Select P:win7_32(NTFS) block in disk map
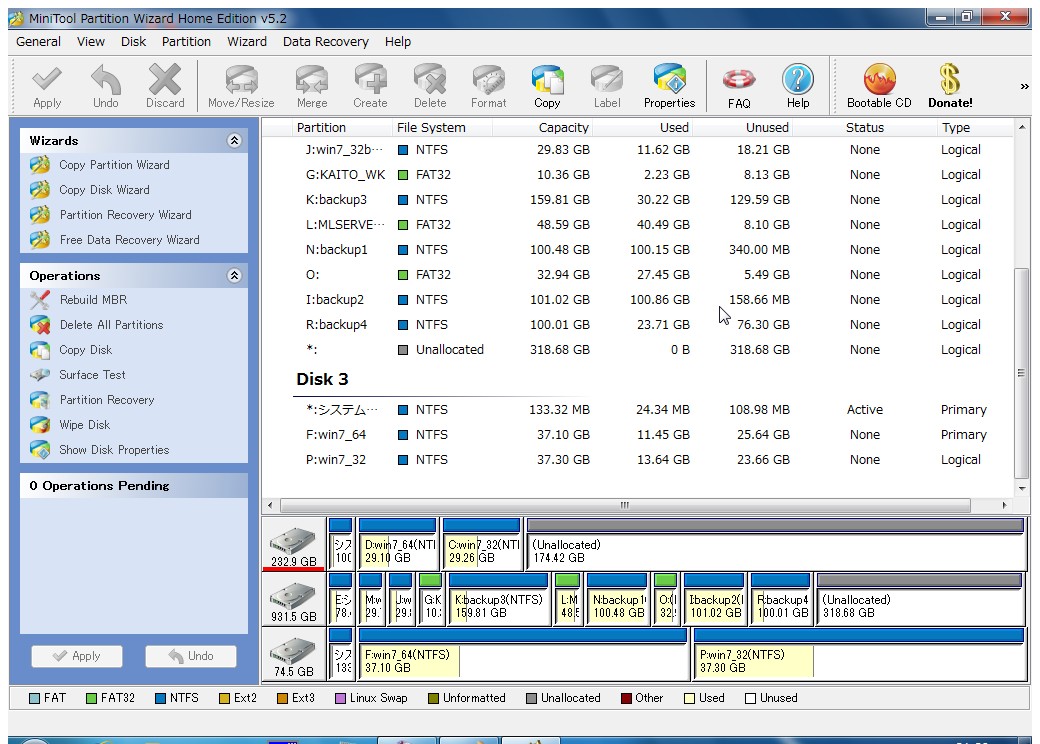This screenshot has width=1040, height=744. pos(860,655)
